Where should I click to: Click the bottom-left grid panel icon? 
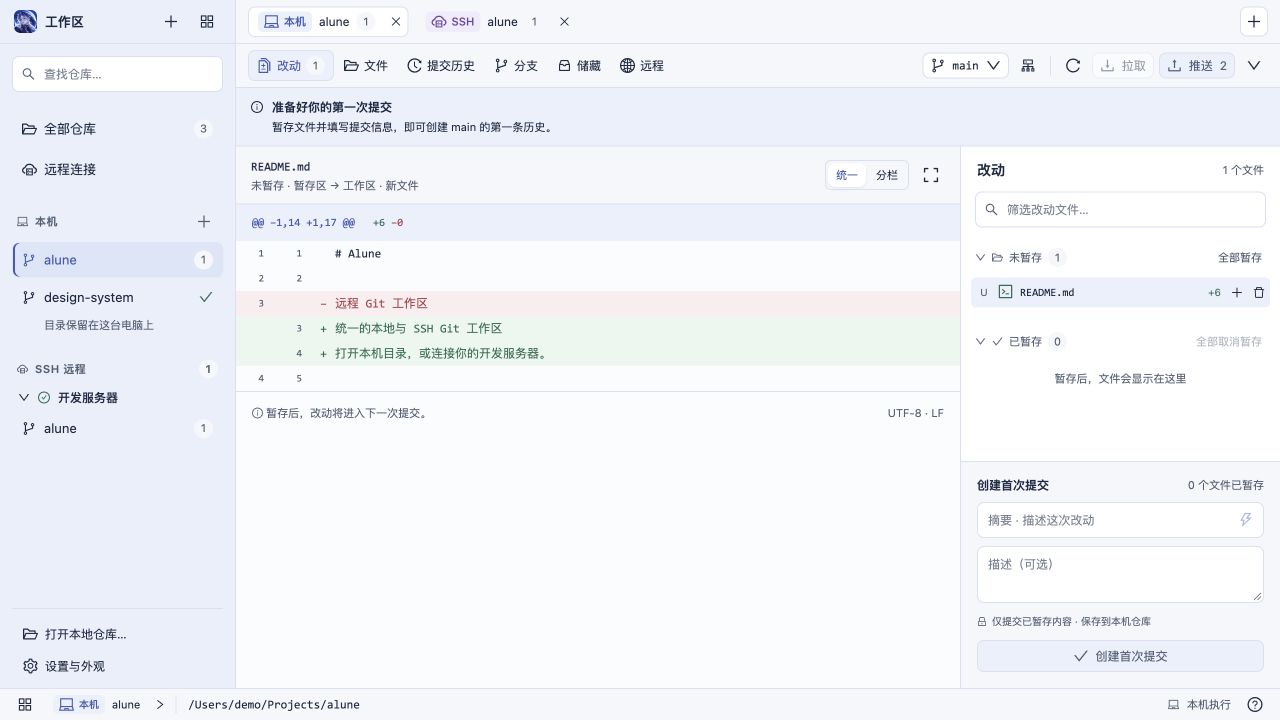click(25, 705)
